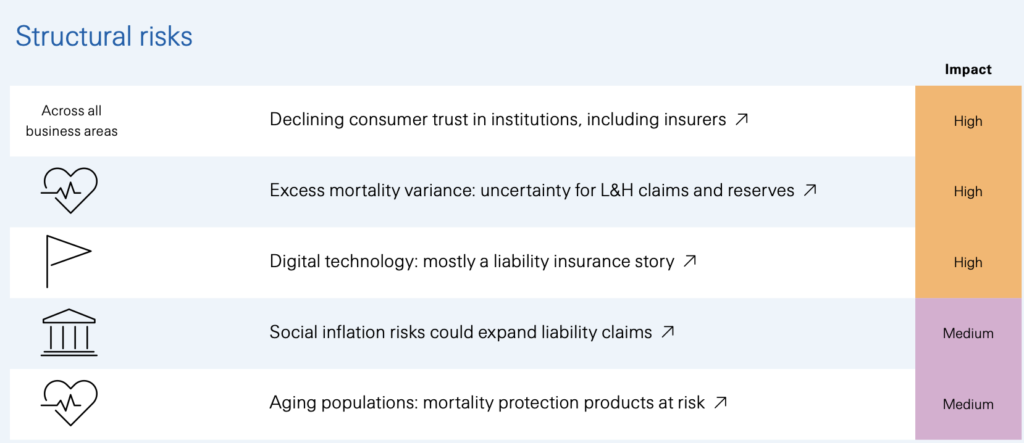Open Digital technology liability insurance story link
Screen dimensions: 1024x443
[472, 261]
